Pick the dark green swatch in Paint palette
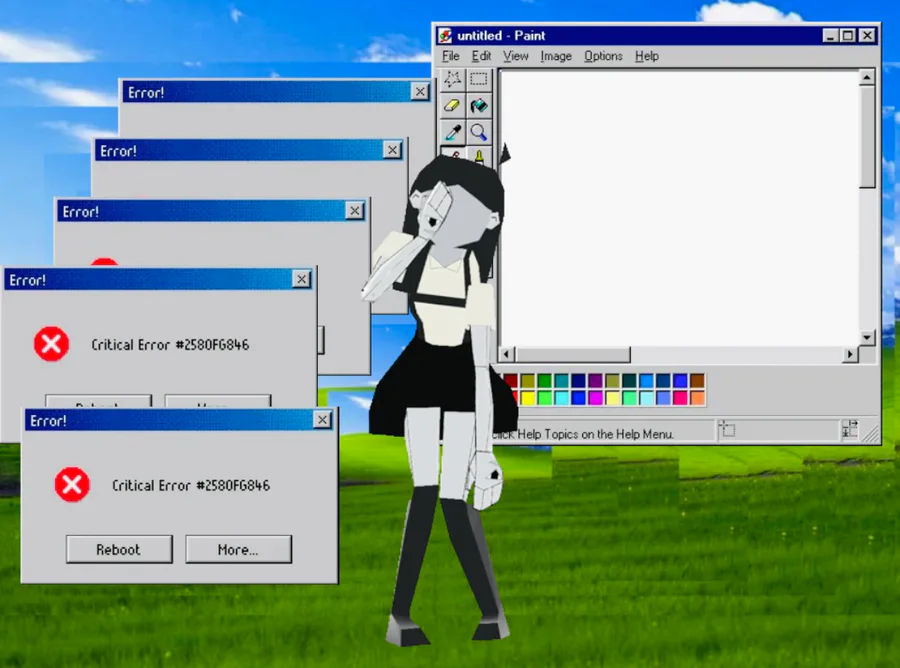Image resolution: width=900 pixels, height=668 pixels. pyautogui.click(x=545, y=380)
